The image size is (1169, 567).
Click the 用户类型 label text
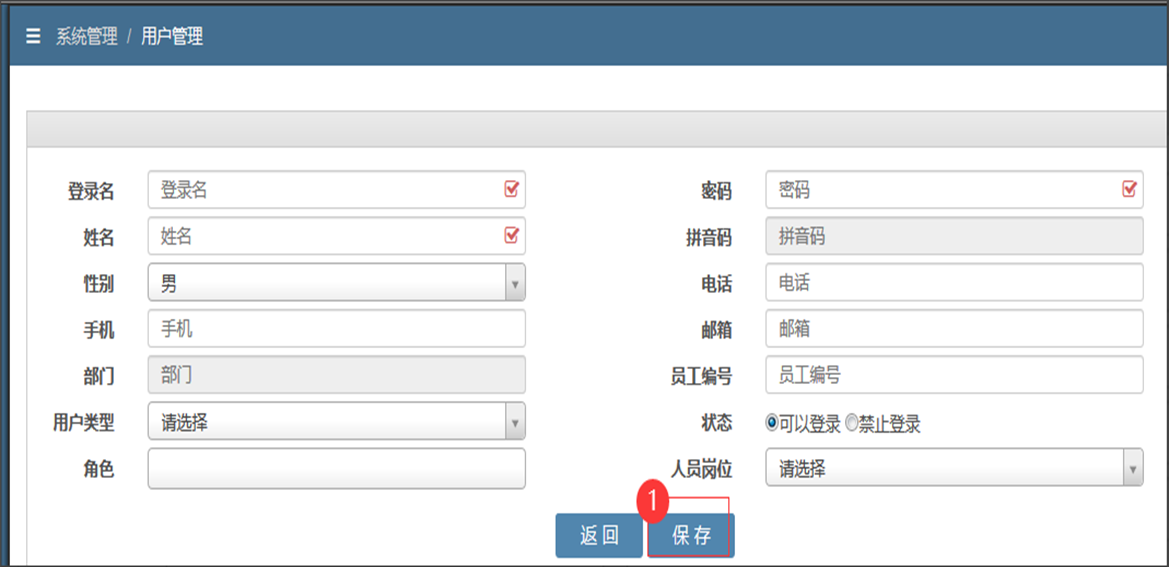point(84,422)
